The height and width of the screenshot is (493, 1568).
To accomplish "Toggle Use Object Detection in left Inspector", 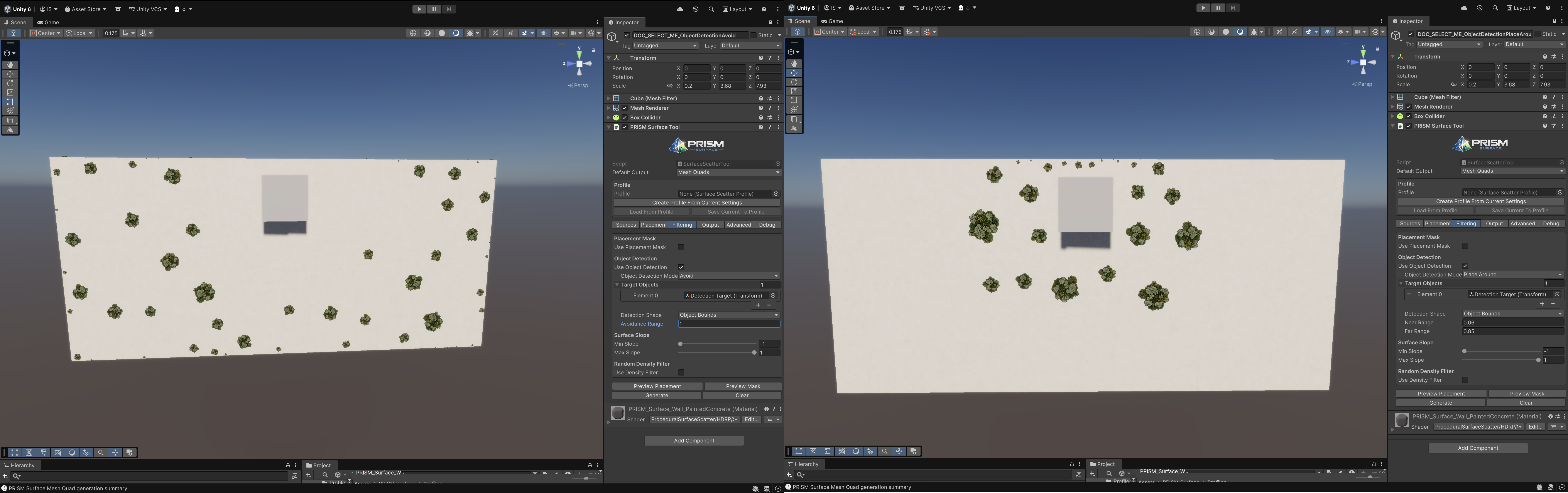I will [681, 267].
